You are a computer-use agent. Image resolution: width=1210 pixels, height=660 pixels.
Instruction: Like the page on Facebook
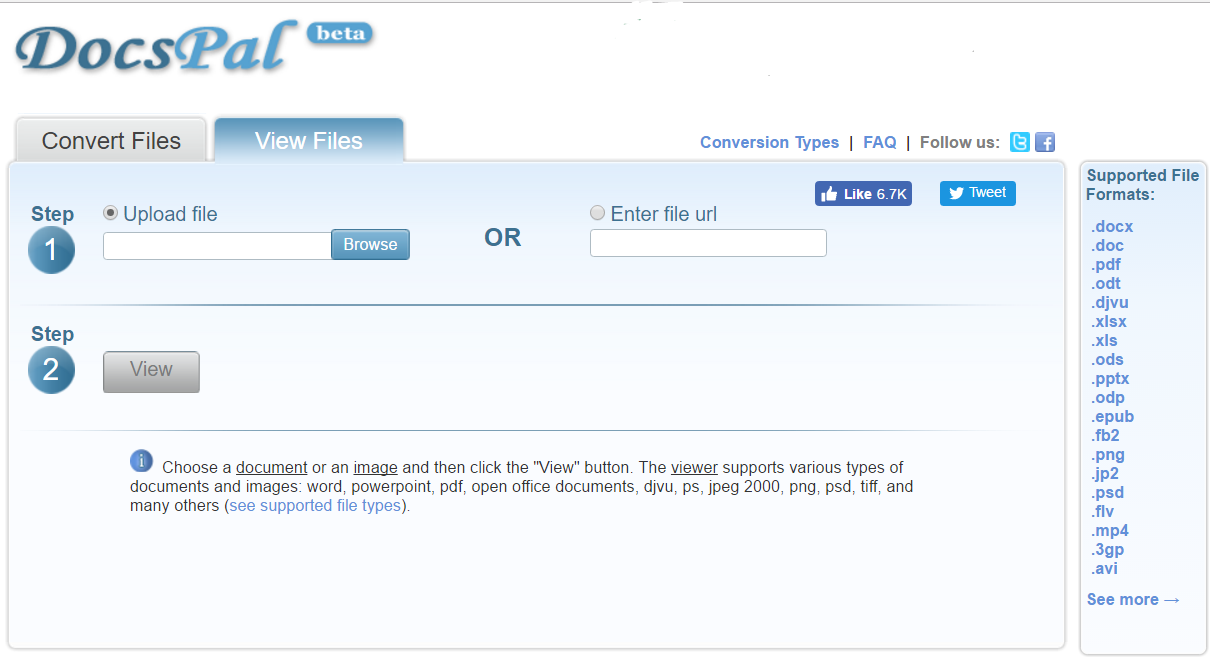click(863, 194)
